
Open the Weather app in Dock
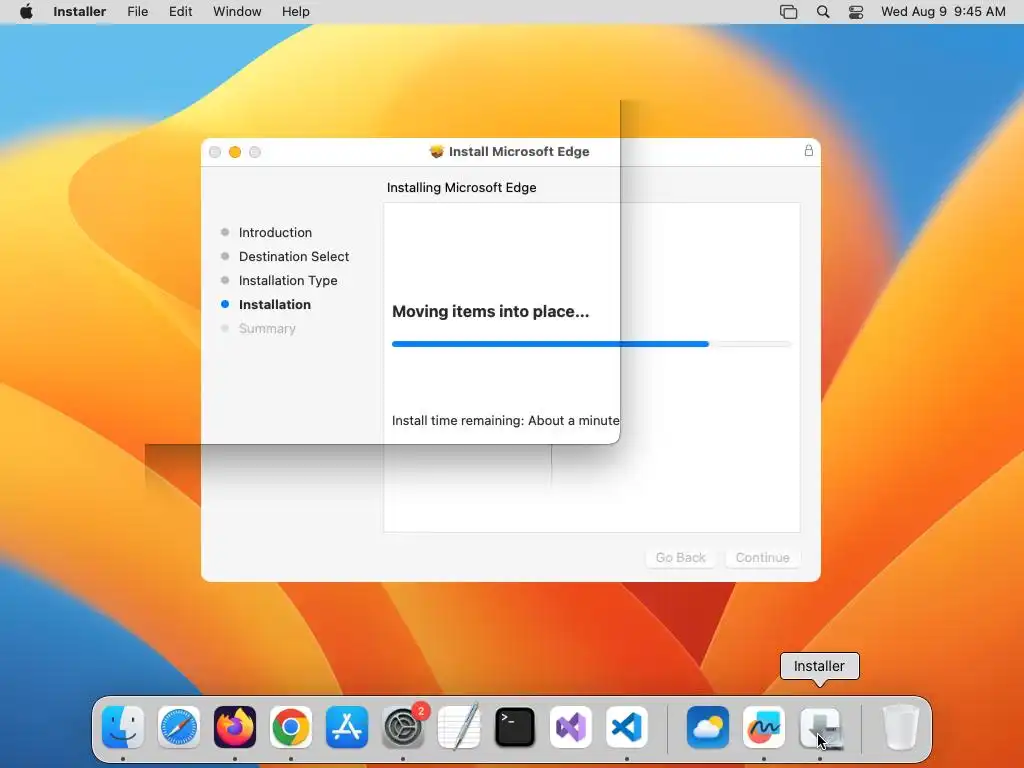click(708, 727)
